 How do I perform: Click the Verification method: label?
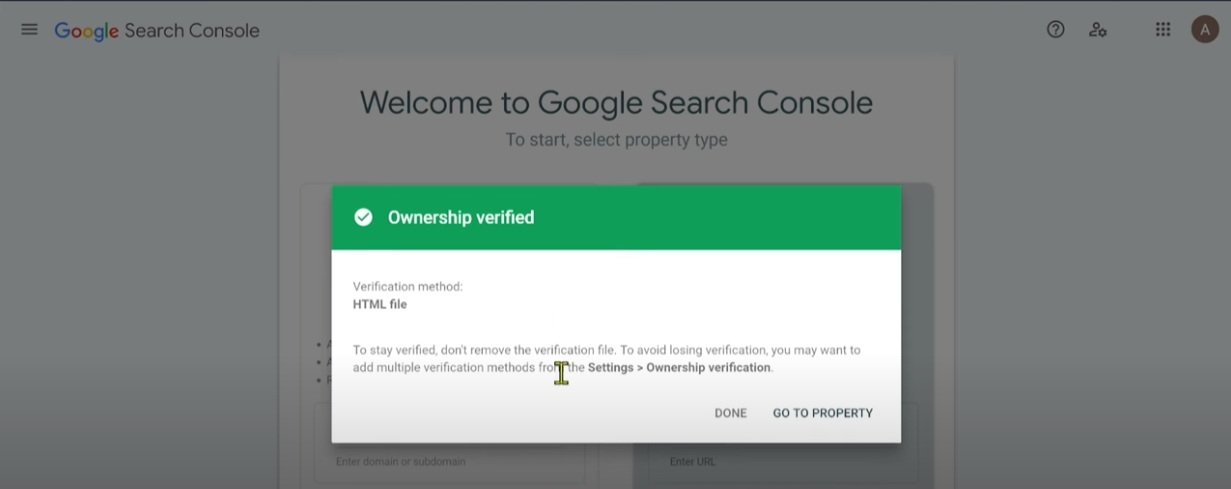pyautogui.click(x=408, y=287)
